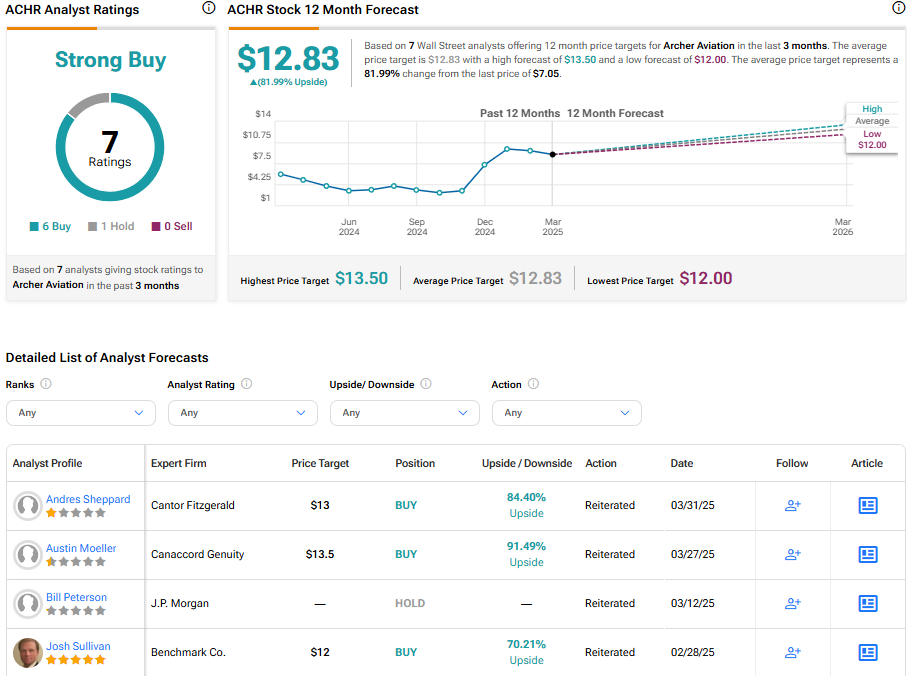
Task: Click Josh Sullivan's five-star rating
Action: (76, 660)
